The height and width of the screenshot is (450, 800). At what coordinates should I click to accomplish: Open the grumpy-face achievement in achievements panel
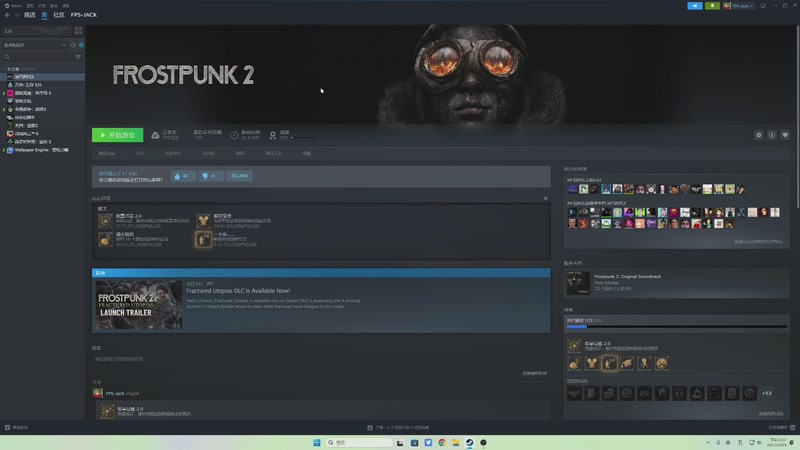point(662,363)
